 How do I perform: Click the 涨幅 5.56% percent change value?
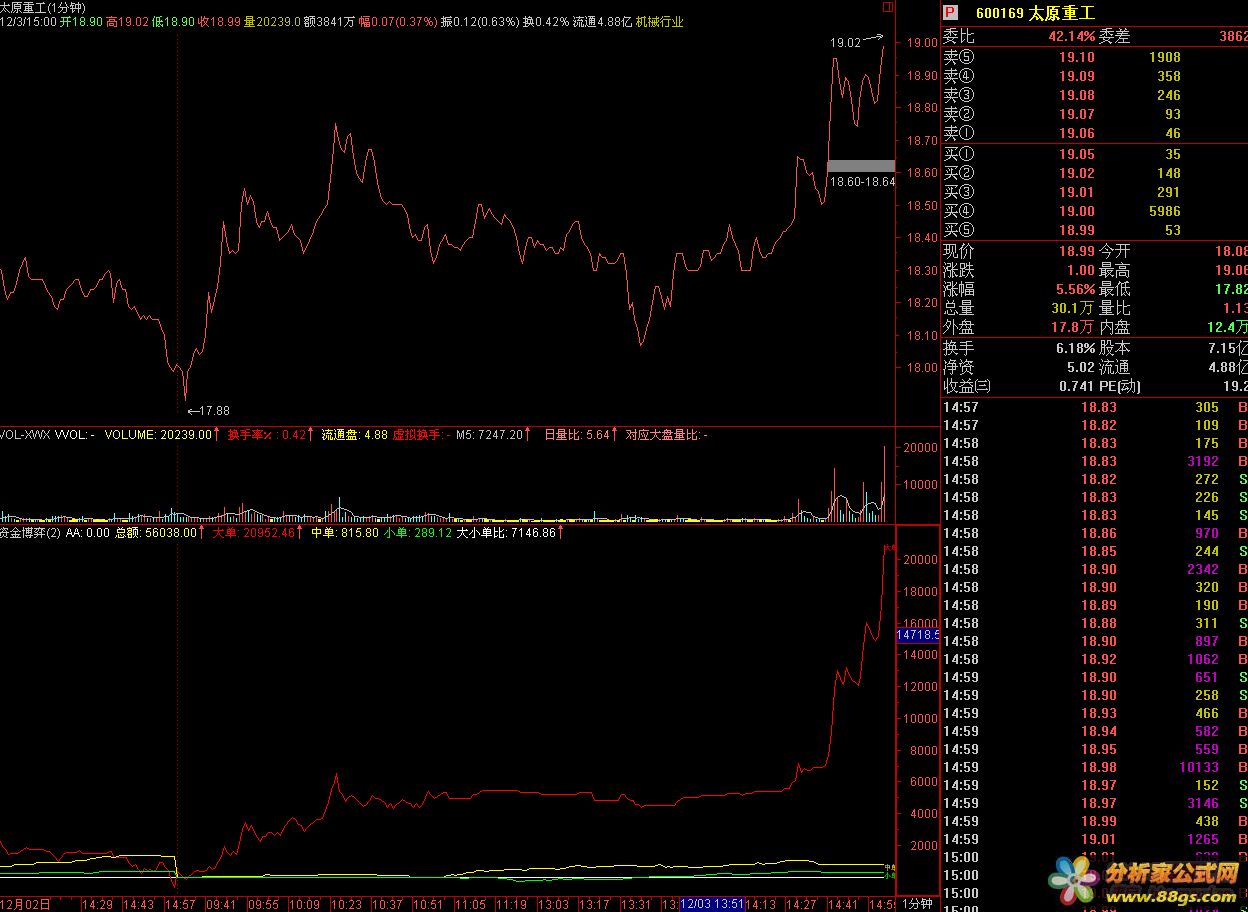pos(1074,289)
